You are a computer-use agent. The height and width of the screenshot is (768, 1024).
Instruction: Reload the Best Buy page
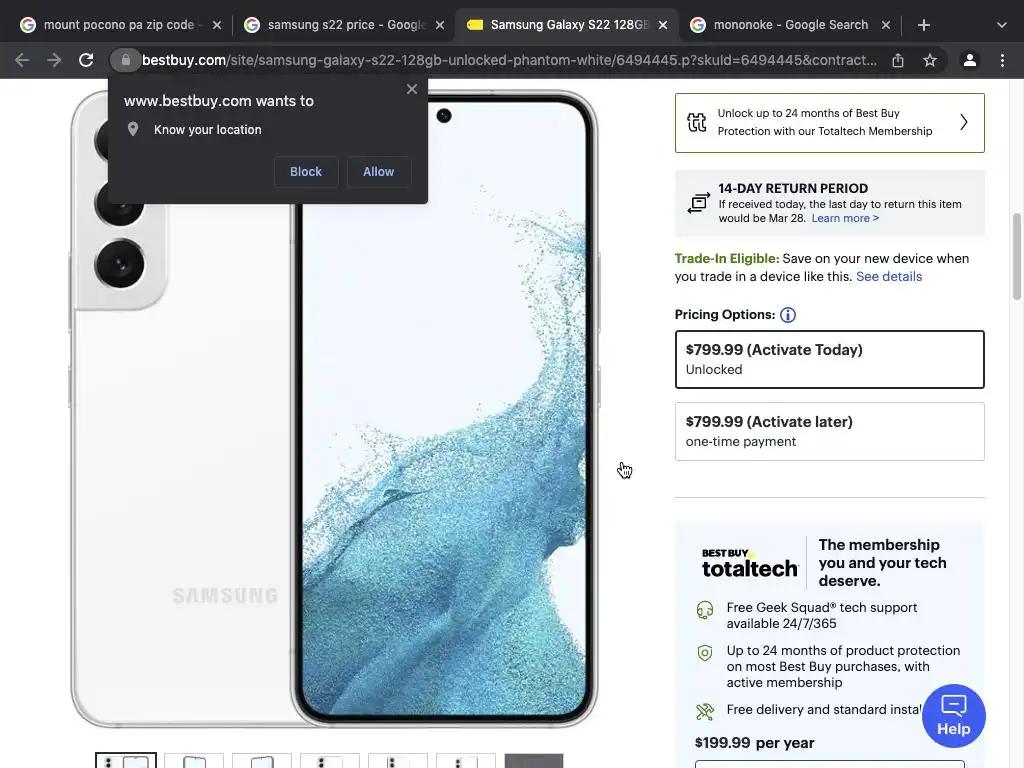86,60
